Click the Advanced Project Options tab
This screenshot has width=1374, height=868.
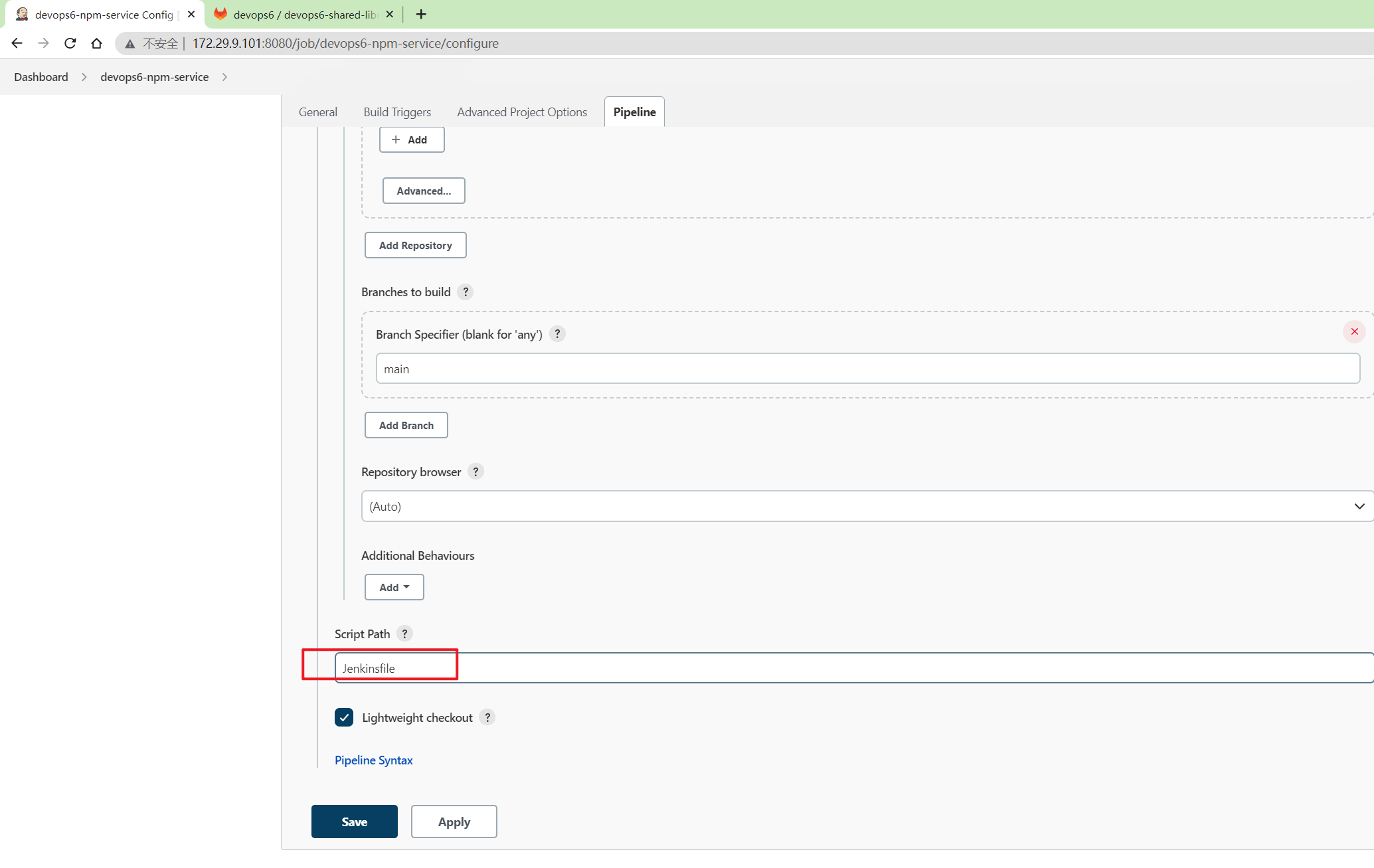tap(522, 111)
